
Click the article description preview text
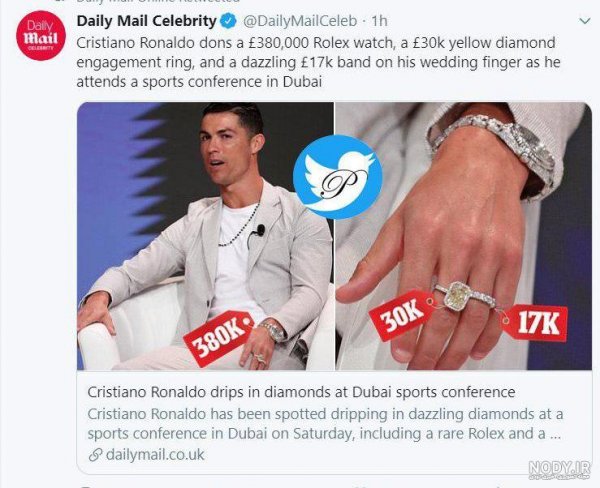[x=325, y=424]
